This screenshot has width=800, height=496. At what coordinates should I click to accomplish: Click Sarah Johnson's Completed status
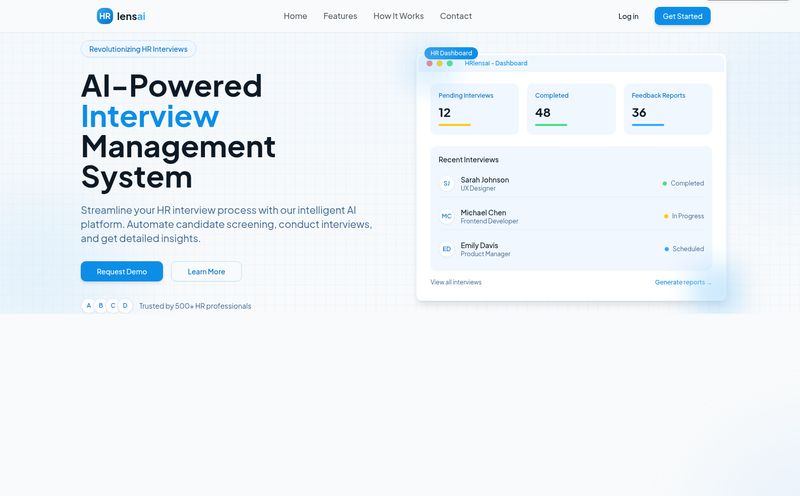[x=687, y=183]
